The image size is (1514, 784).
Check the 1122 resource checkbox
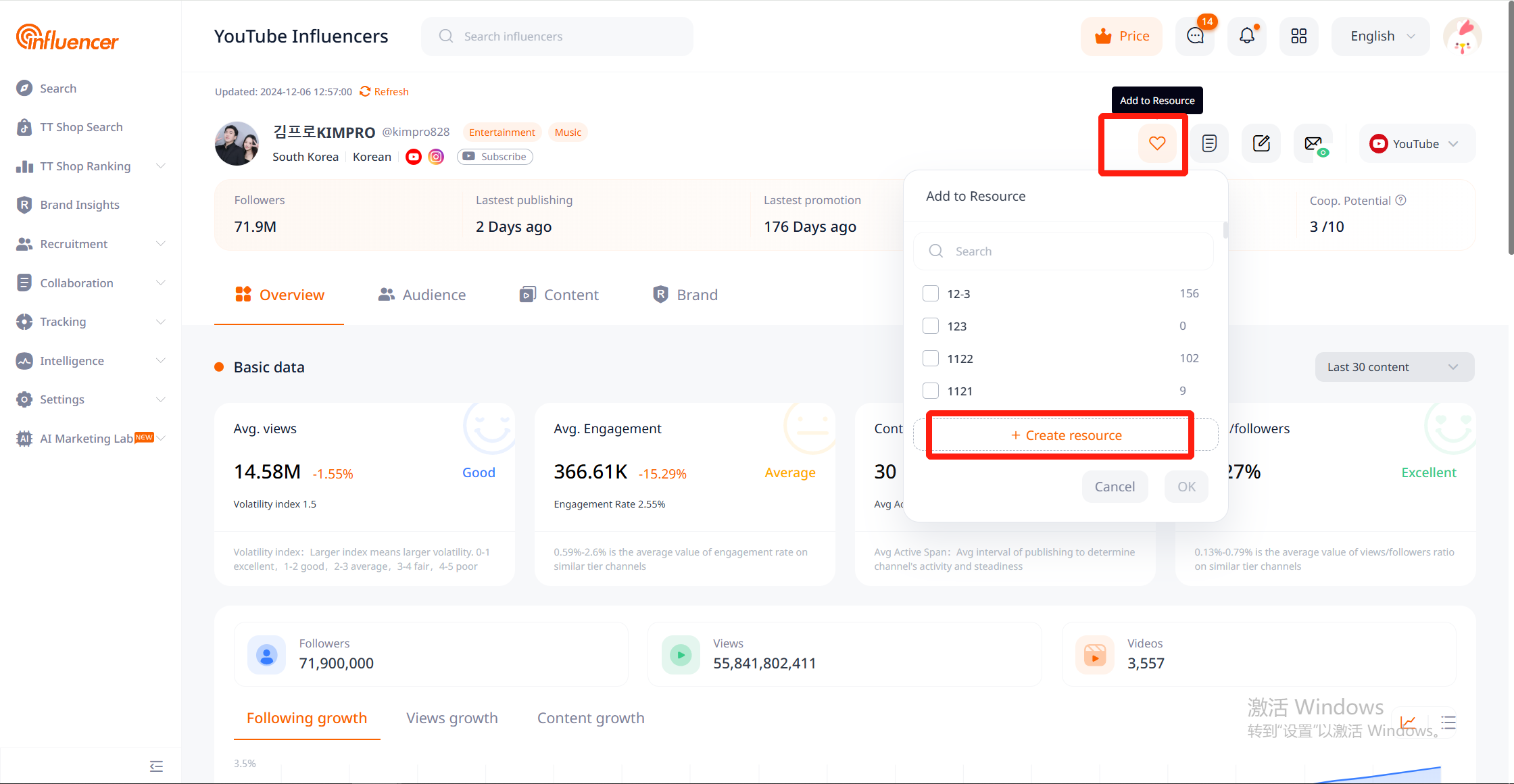tap(931, 358)
